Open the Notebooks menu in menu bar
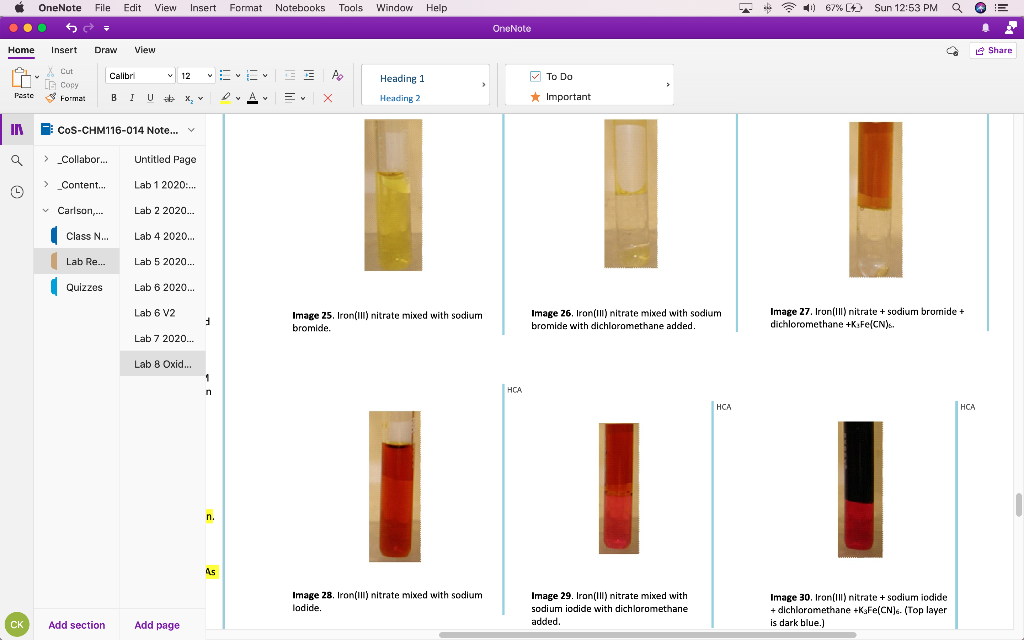The width and height of the screenshot is (1024, 640). (x=300, y=8)
